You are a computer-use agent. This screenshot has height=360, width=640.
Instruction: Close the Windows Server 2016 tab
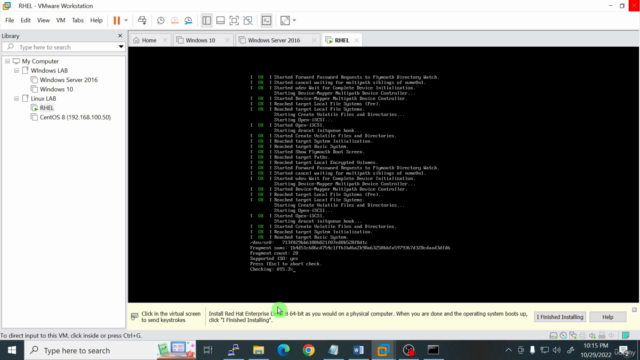[x=314, y=40]
